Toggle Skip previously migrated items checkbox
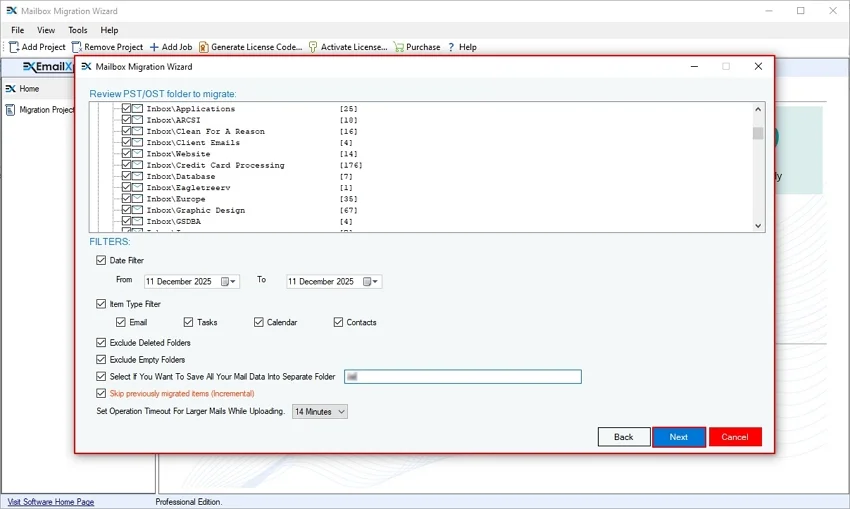 point(101,393)
